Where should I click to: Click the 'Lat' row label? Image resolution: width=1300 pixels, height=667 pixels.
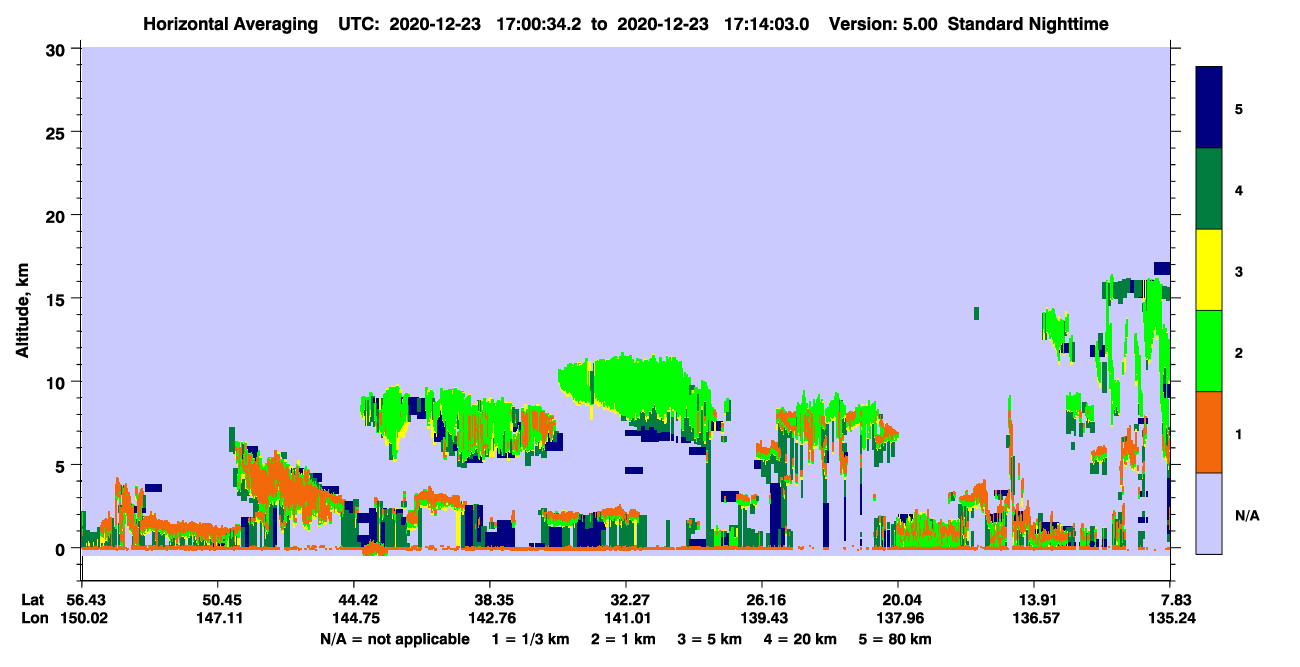coord(33,600)
